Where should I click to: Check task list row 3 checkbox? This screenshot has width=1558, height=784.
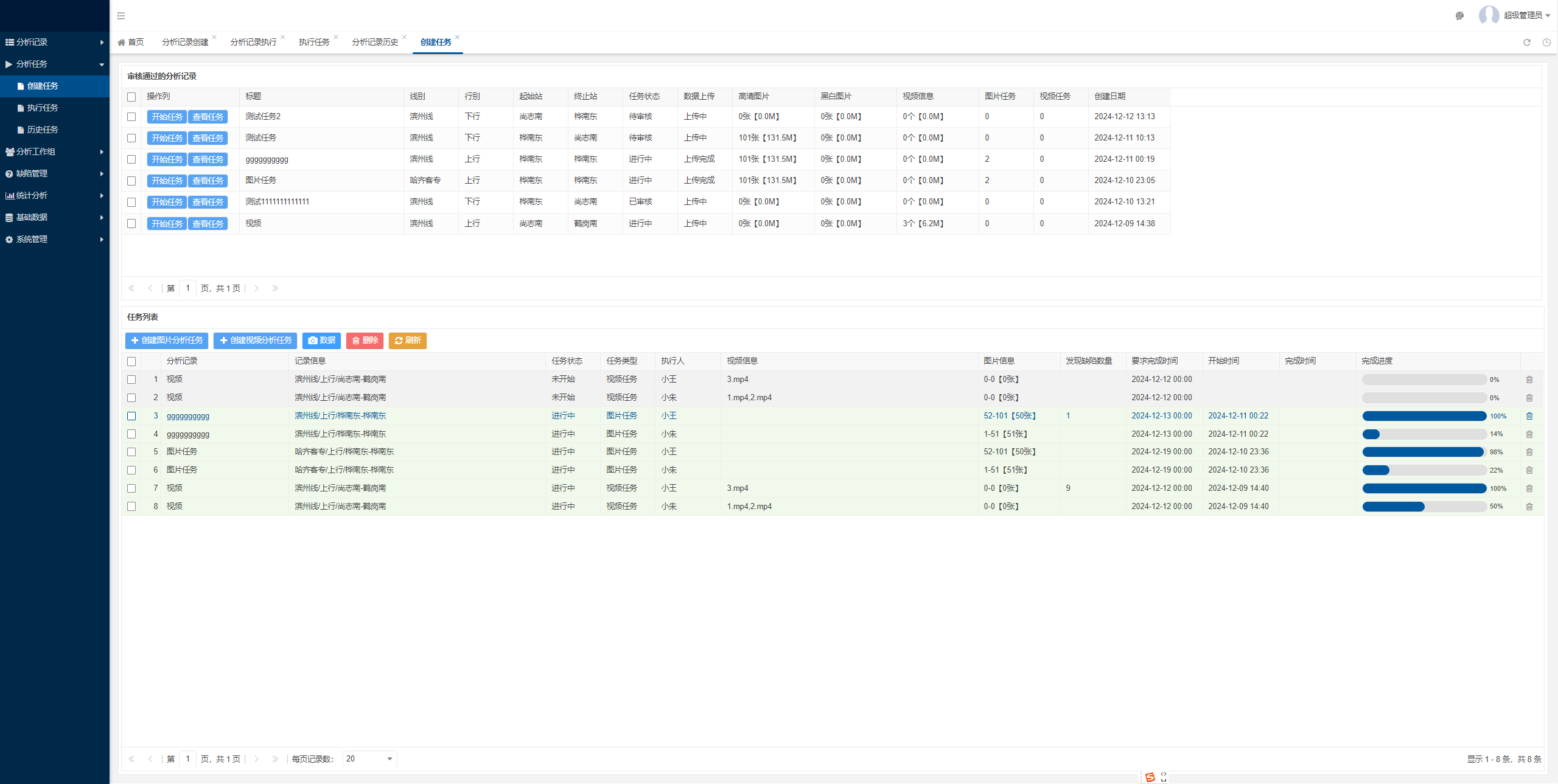131,416
